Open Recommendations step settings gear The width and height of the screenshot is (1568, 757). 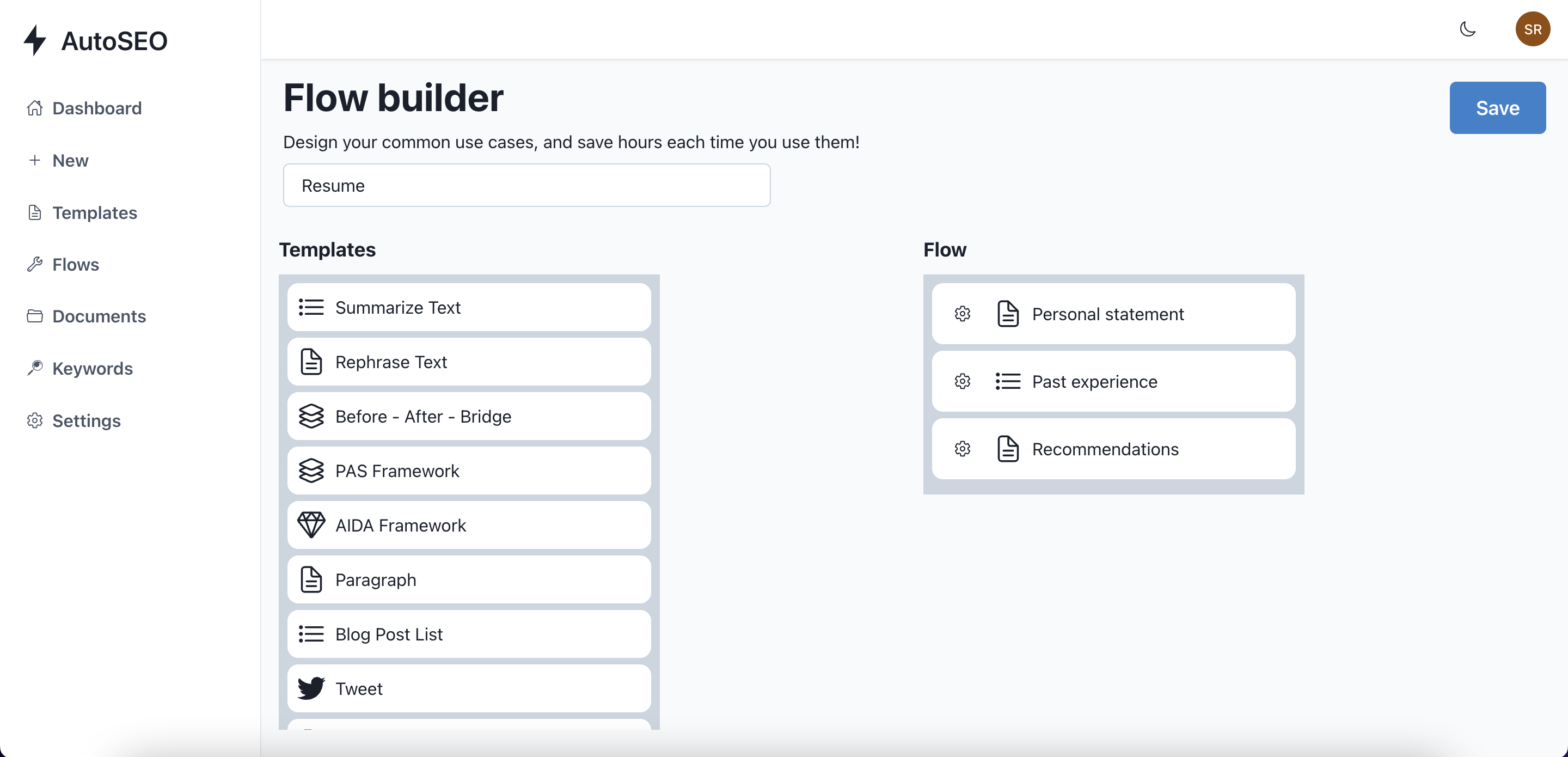point(963,449)
